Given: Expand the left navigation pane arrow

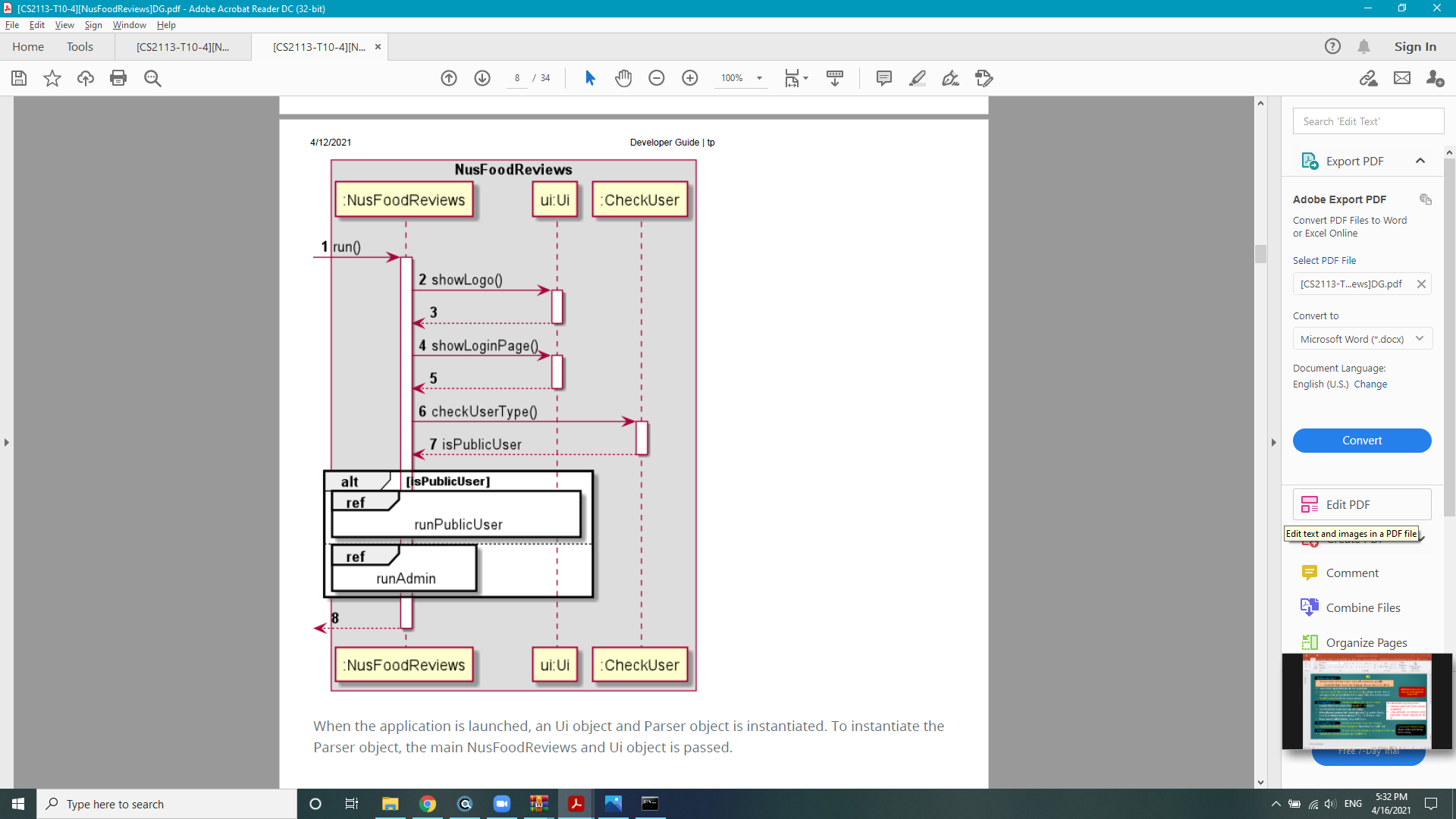Looking at the screenshot, I should [x=7, y=442].
